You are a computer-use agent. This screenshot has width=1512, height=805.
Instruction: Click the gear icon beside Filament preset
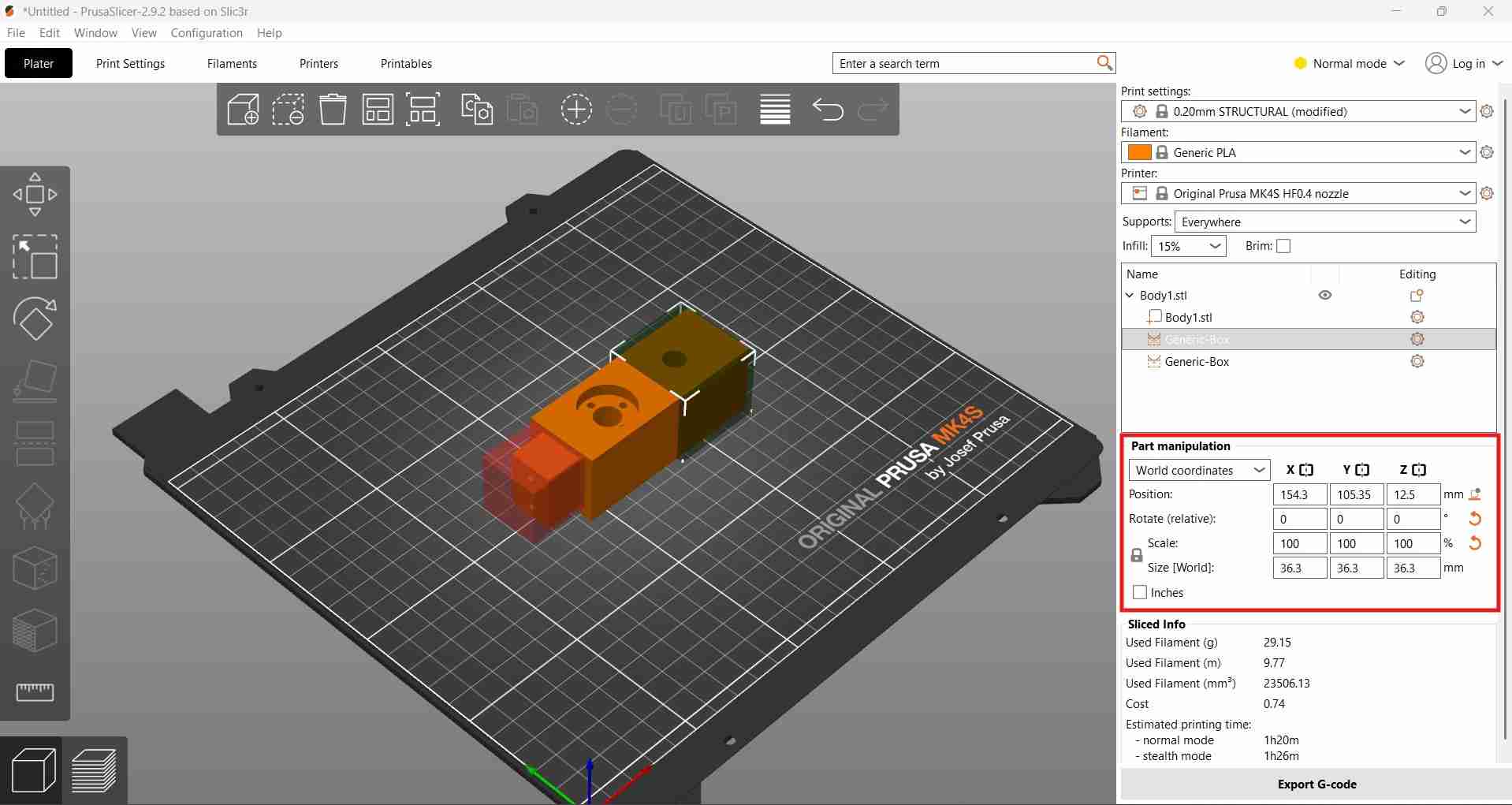(1487, 152)
